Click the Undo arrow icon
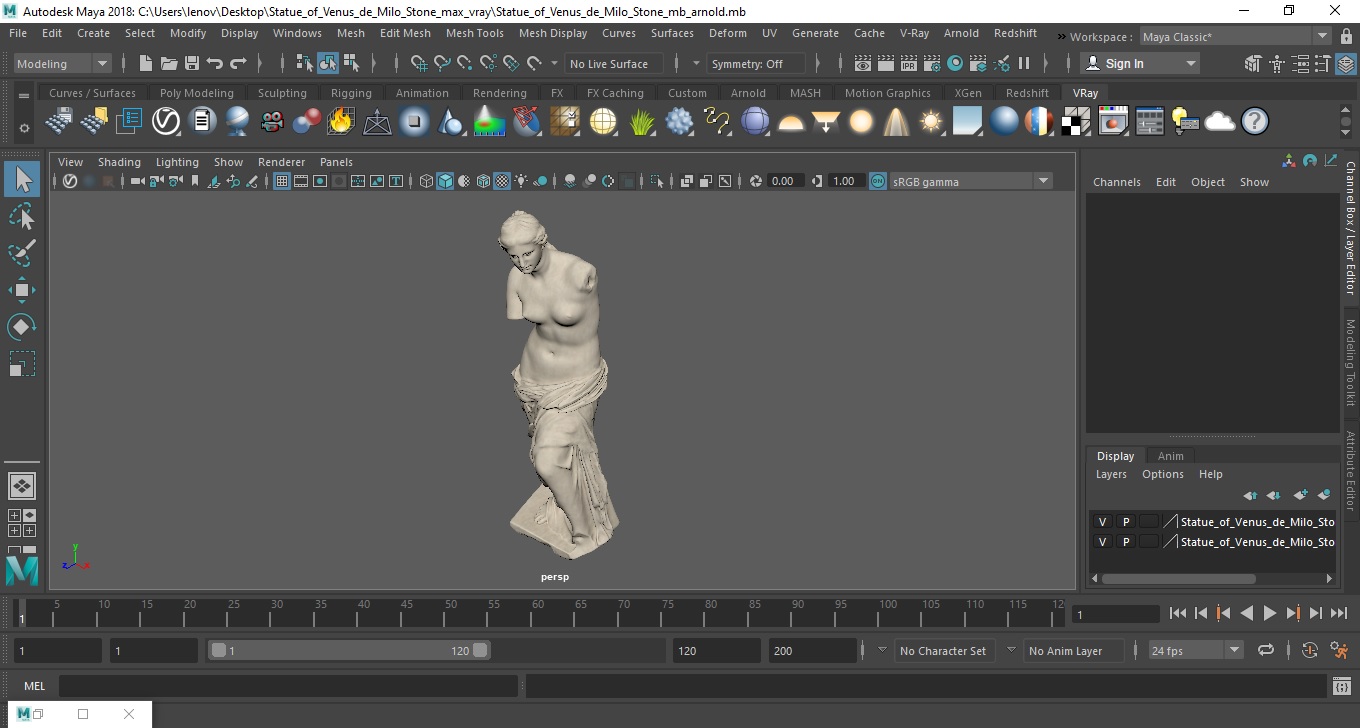 click(215, 63)
